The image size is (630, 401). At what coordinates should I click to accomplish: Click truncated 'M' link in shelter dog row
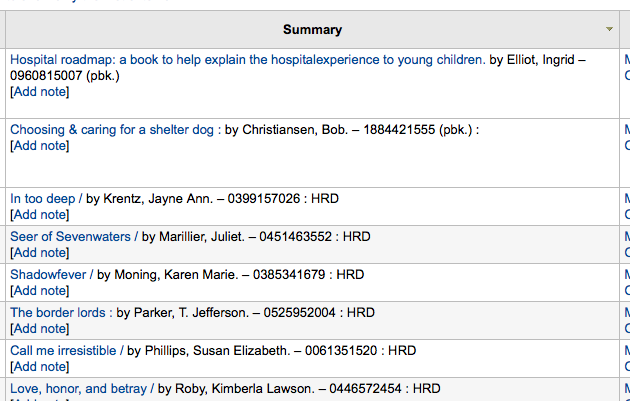[x=626, y=129]
